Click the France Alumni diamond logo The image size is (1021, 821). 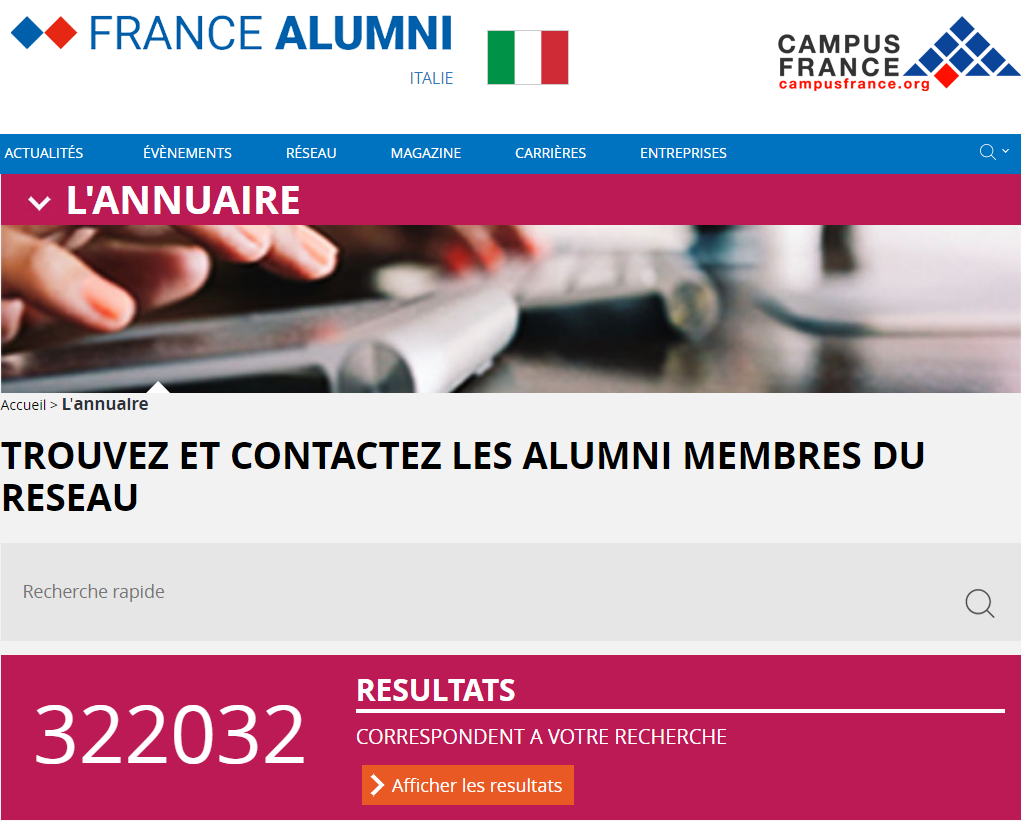44,34
